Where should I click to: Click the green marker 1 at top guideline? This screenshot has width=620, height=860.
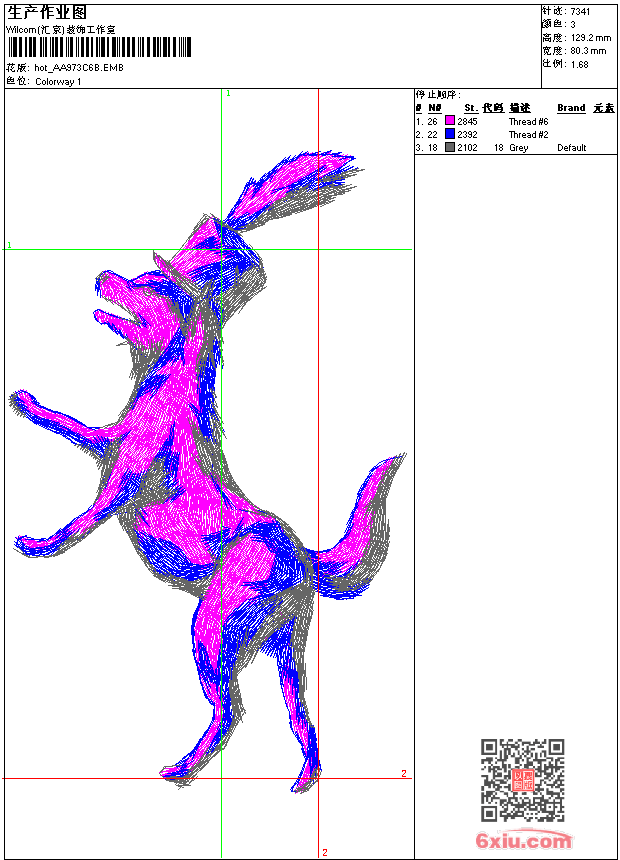tap(228, 93)
